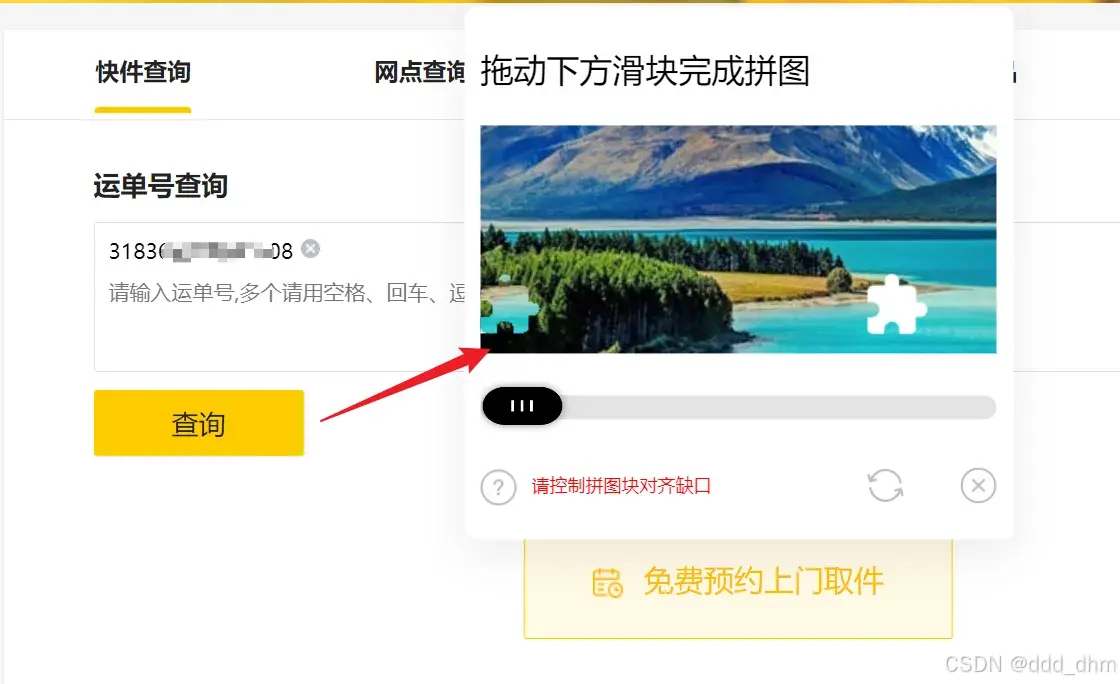Click inside the tracking number input box
The image size is (1120, 684).
point(280,296)
